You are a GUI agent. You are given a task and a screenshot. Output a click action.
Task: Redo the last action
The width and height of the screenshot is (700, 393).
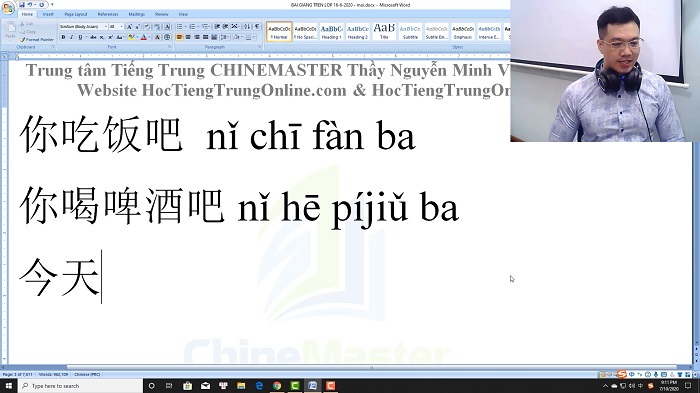click(42, 4)
